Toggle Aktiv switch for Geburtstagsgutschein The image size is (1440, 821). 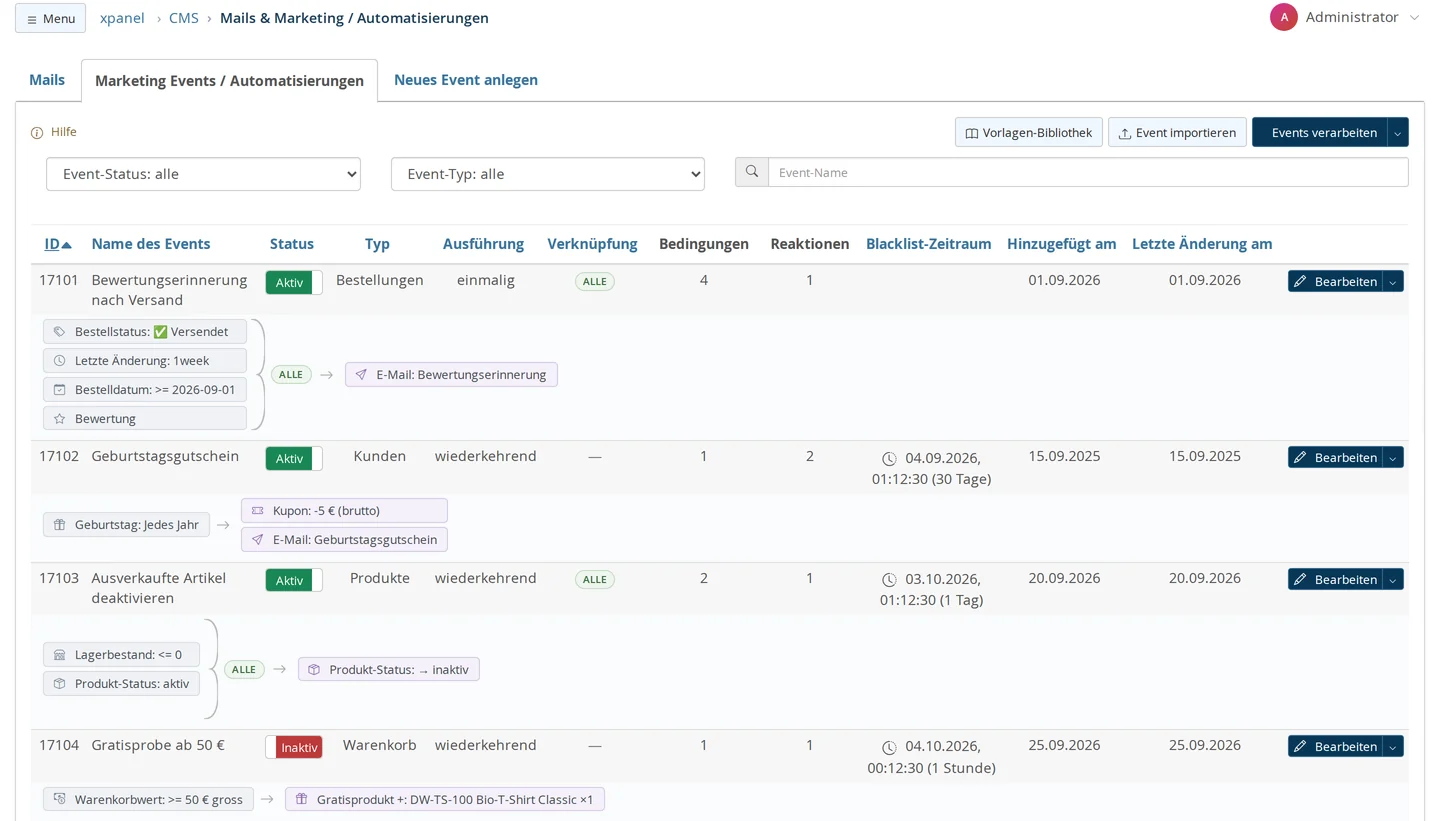tap(294, 458)
